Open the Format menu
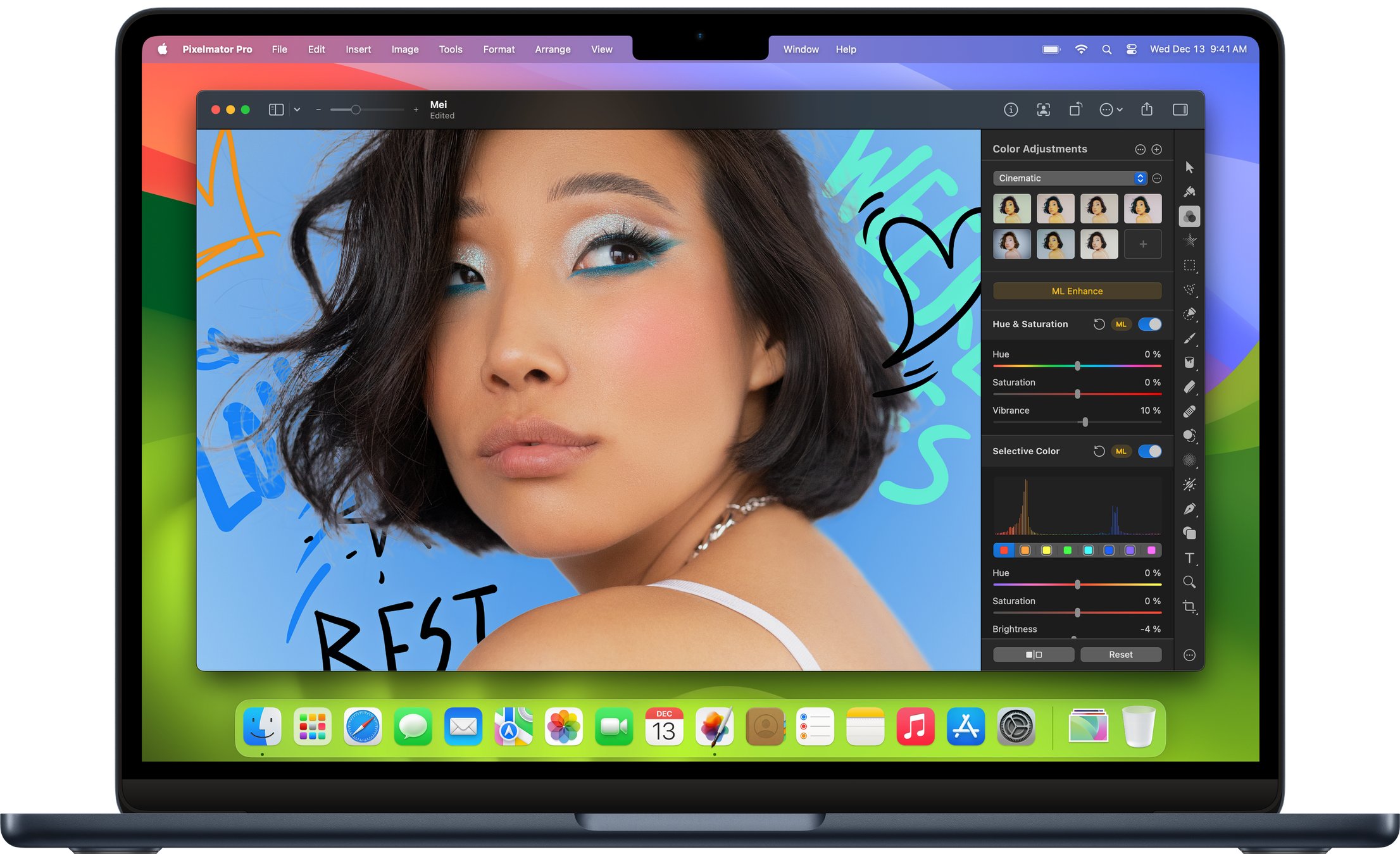The width and height of the screenshot is (1400, 854). (x=499, y=49)
